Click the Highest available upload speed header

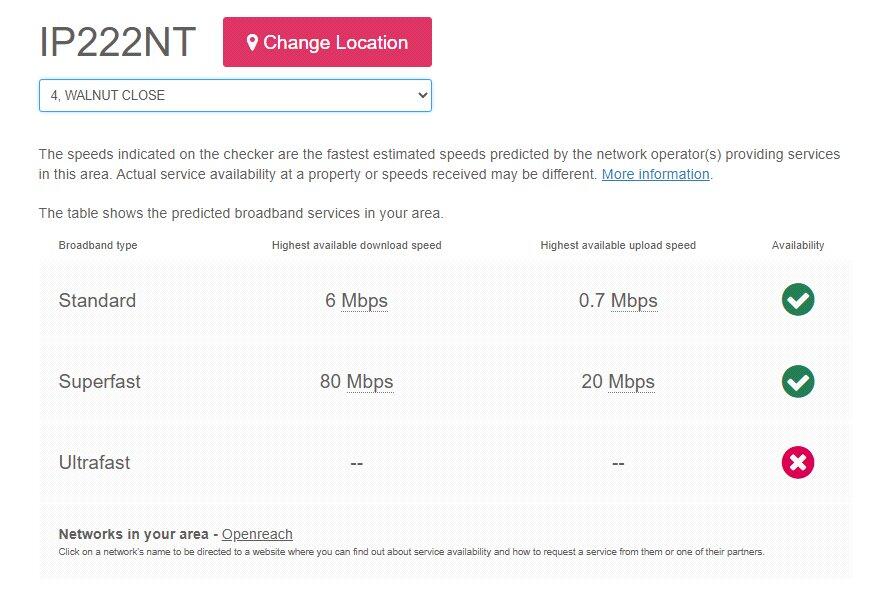tap(618, 245)
